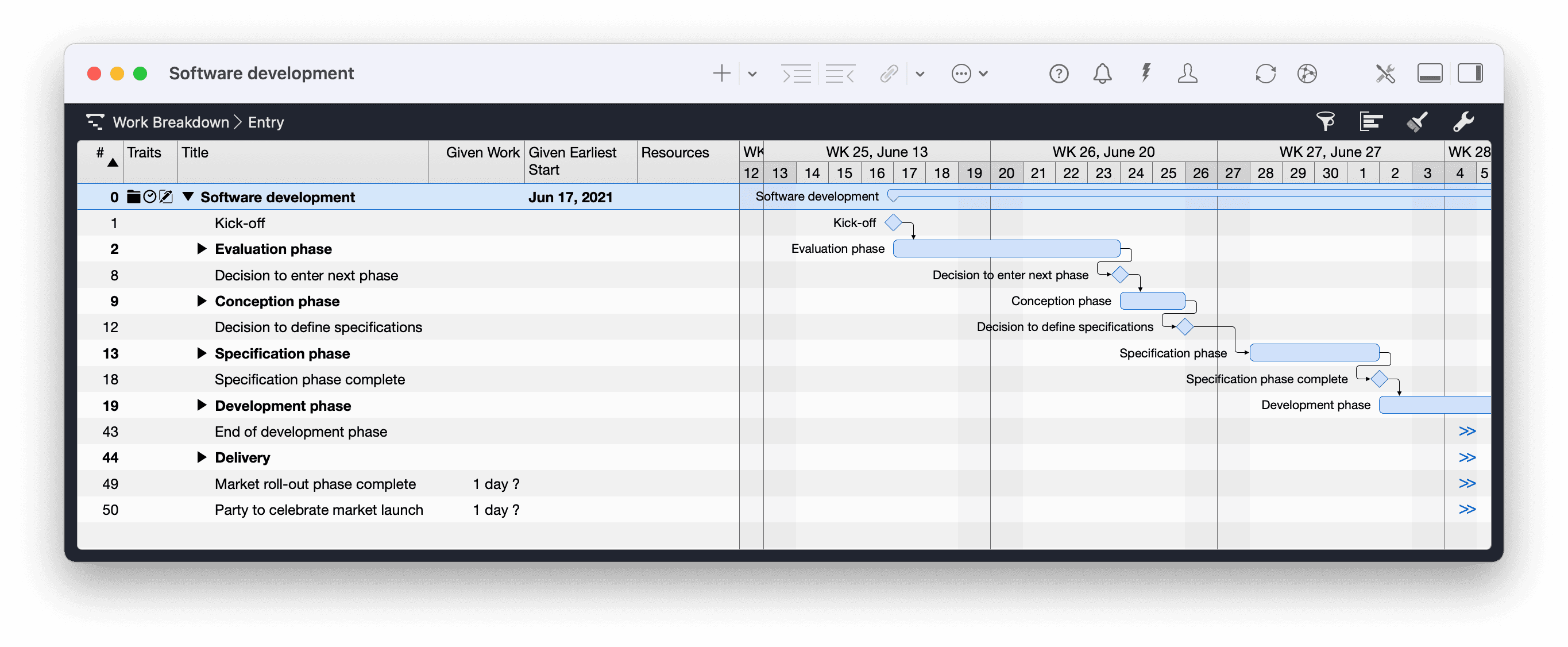1568x647 pixels.
Task: Click the view options wrench icon
Action: click(1465, 121)
